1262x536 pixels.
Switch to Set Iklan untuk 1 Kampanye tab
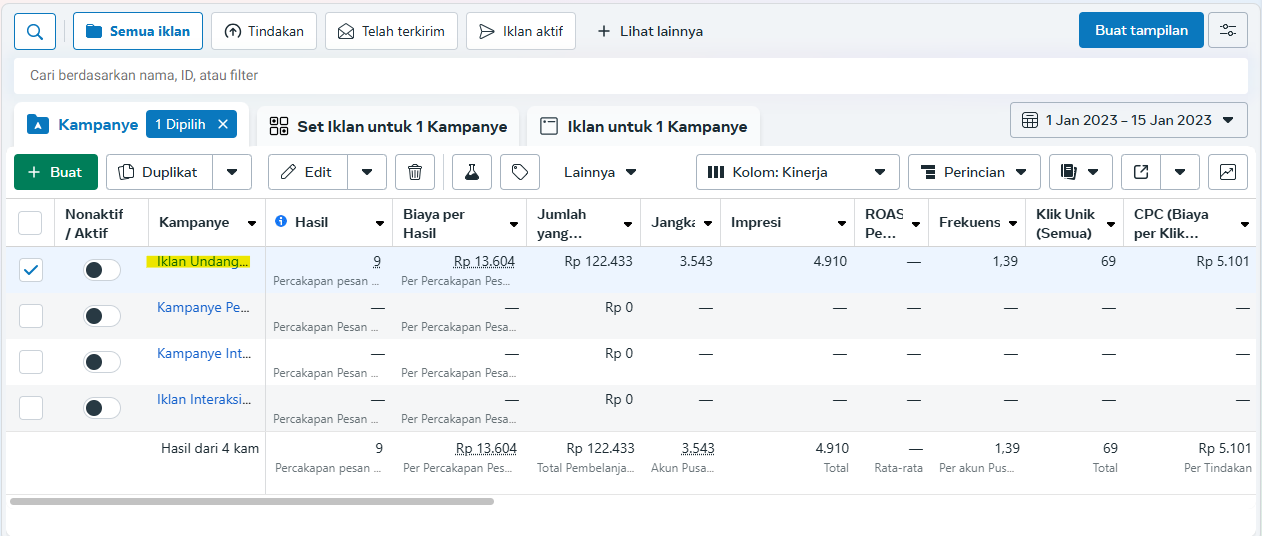388,127
